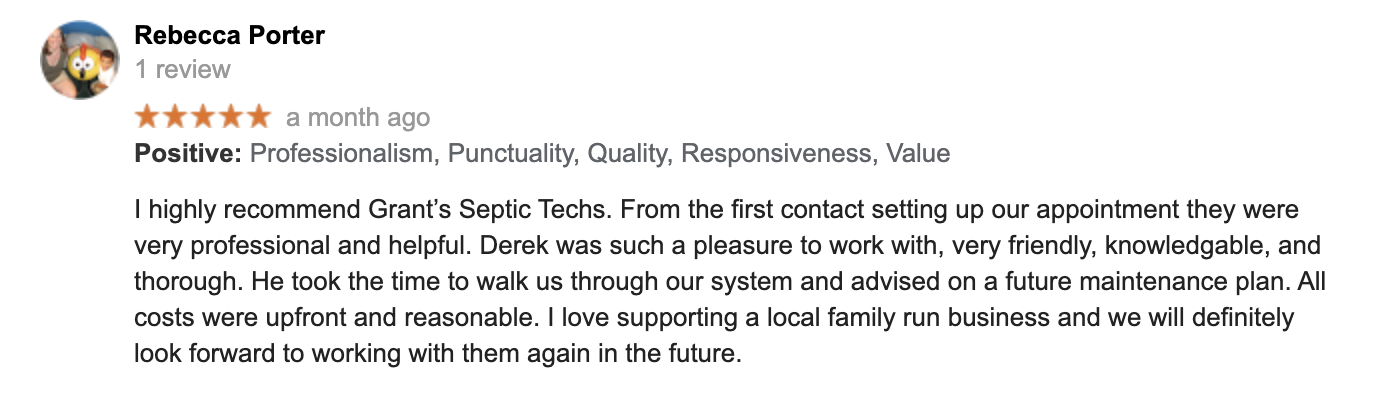Select the fifth orange rating star
This screenshot has height=394, width=1378.
click(x=257, y=117)
